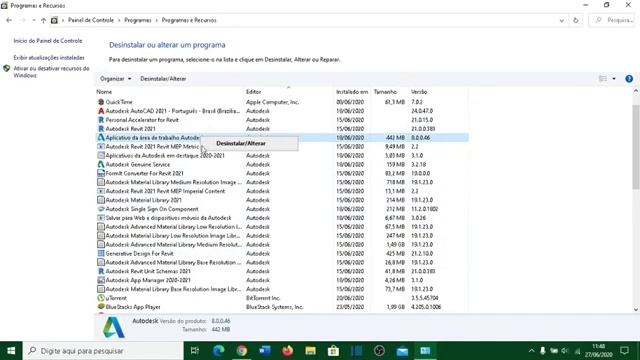Open the recent locations dropdown arrow

tap(34, 20)
